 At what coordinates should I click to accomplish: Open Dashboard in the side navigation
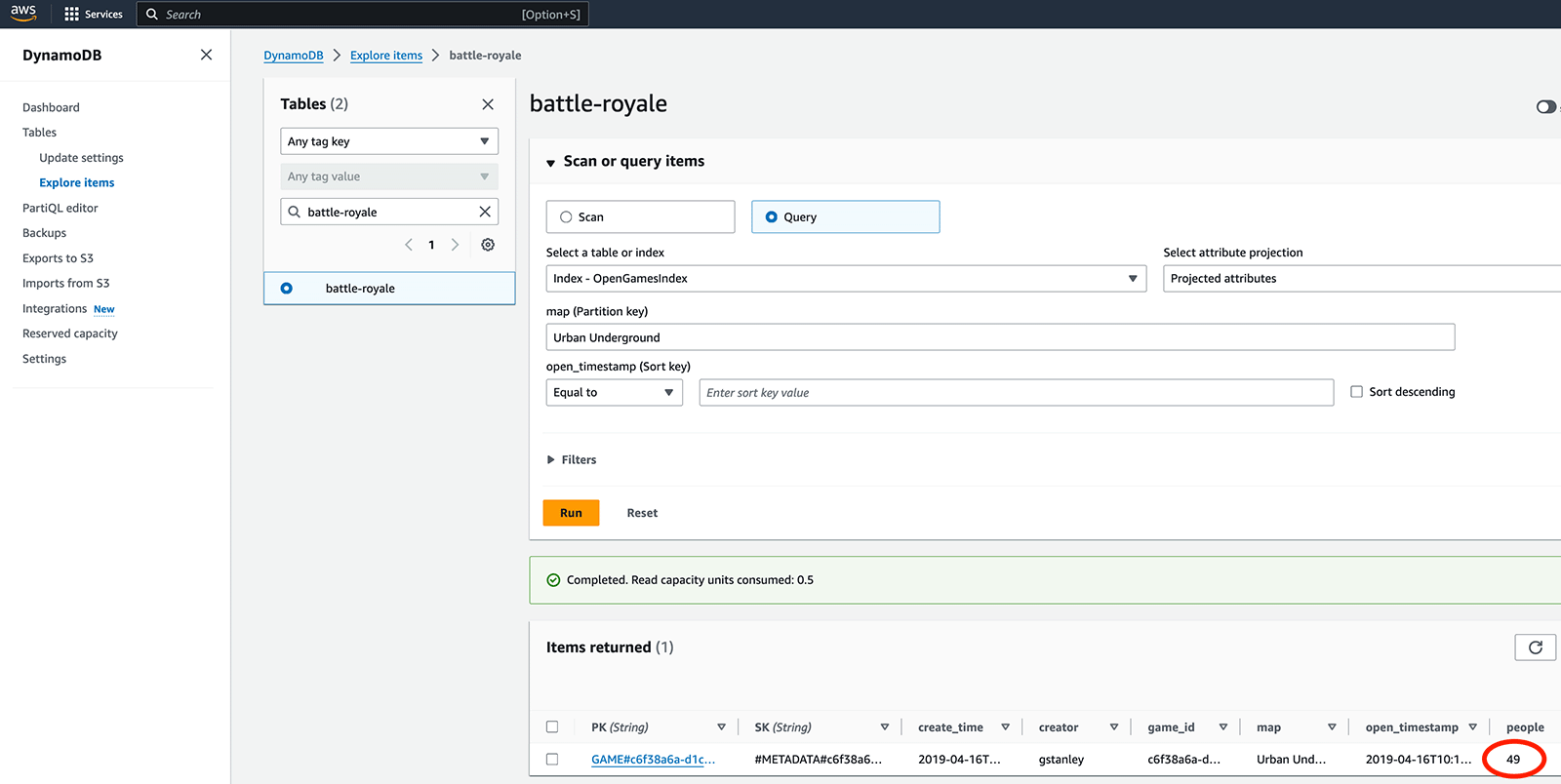(51, 107)
